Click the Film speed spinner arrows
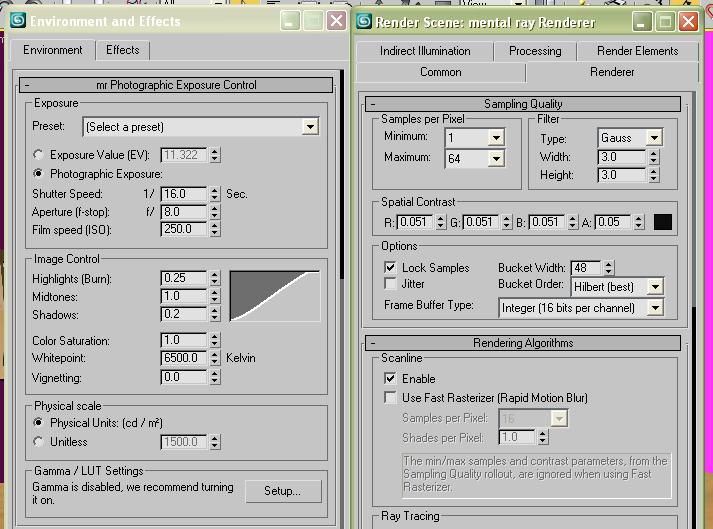Screen dimensions: 713x529 pos(215,229)
